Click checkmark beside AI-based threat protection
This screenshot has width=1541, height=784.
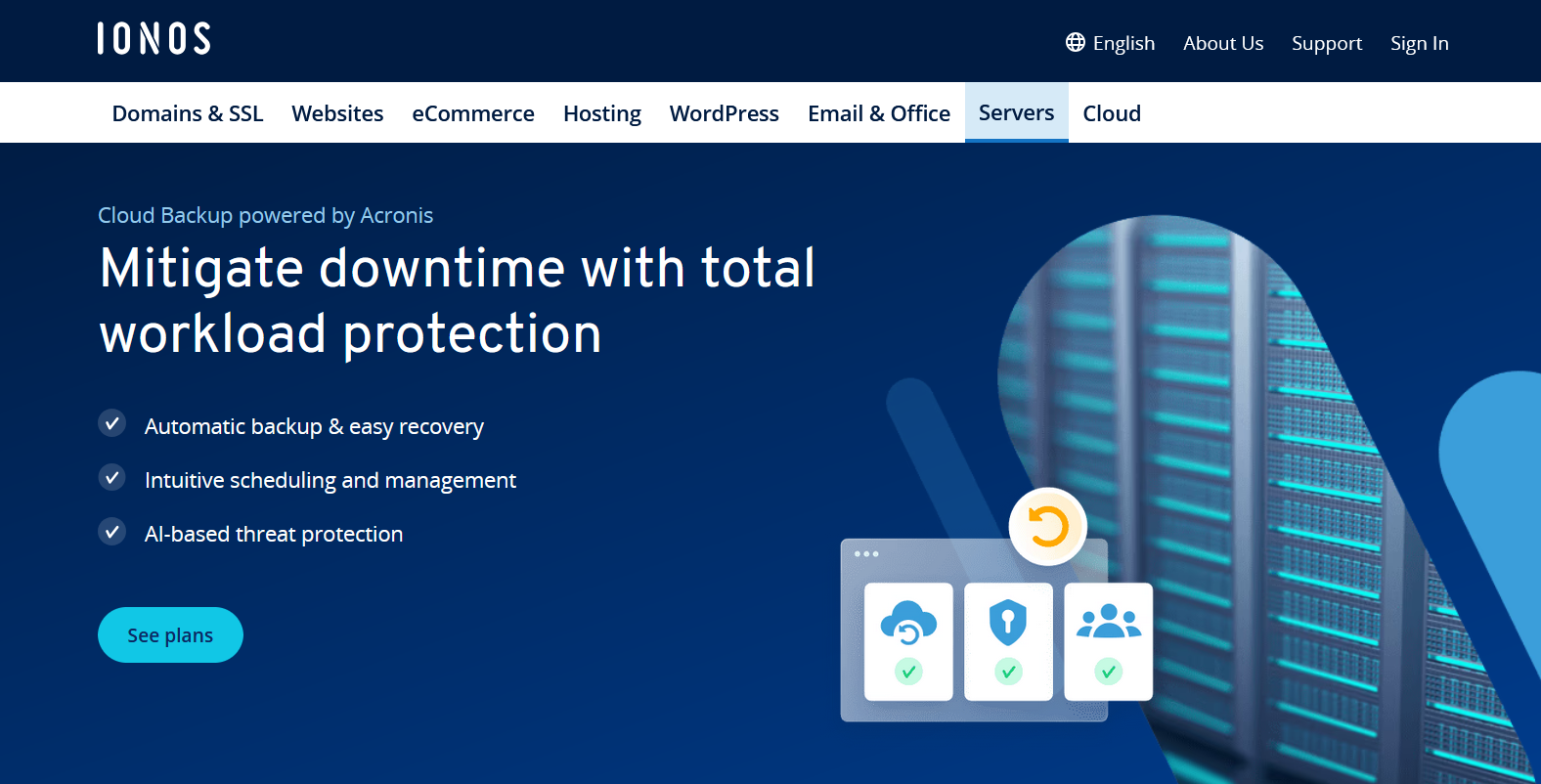tap(112, 532)
